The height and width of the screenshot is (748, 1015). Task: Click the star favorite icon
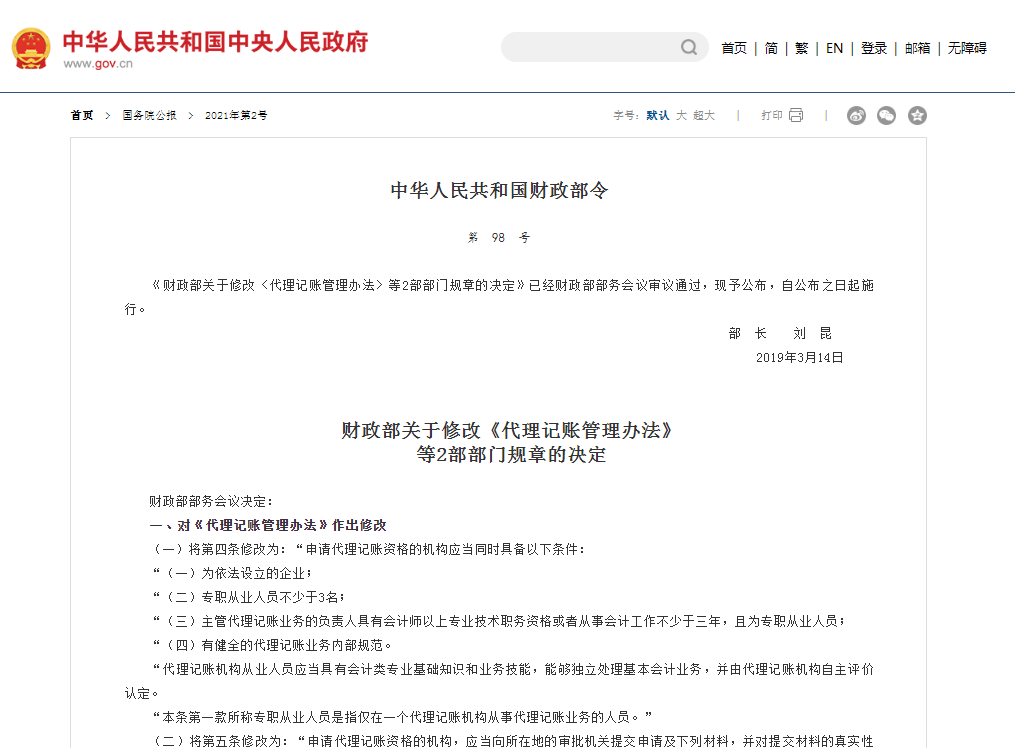[x=917, y=115]
